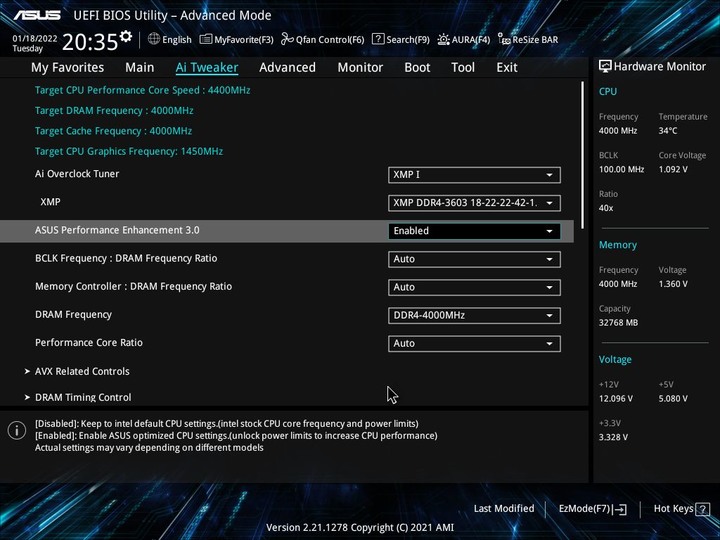Click the ASUS logo
This screenshot has height=540, width=720.
pyautogui.click(x=37, y=15)
